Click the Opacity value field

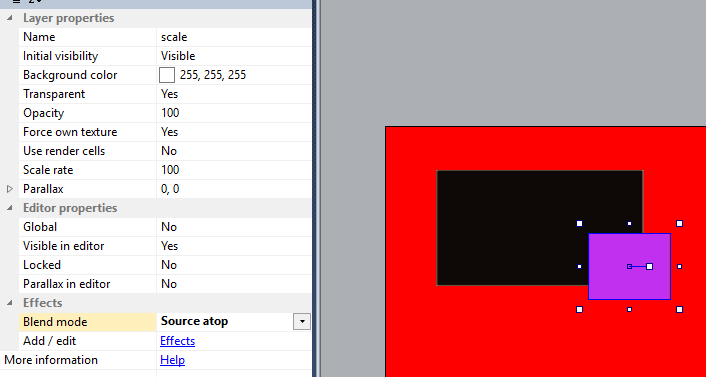pyautogui.click(x=233, y=113)
